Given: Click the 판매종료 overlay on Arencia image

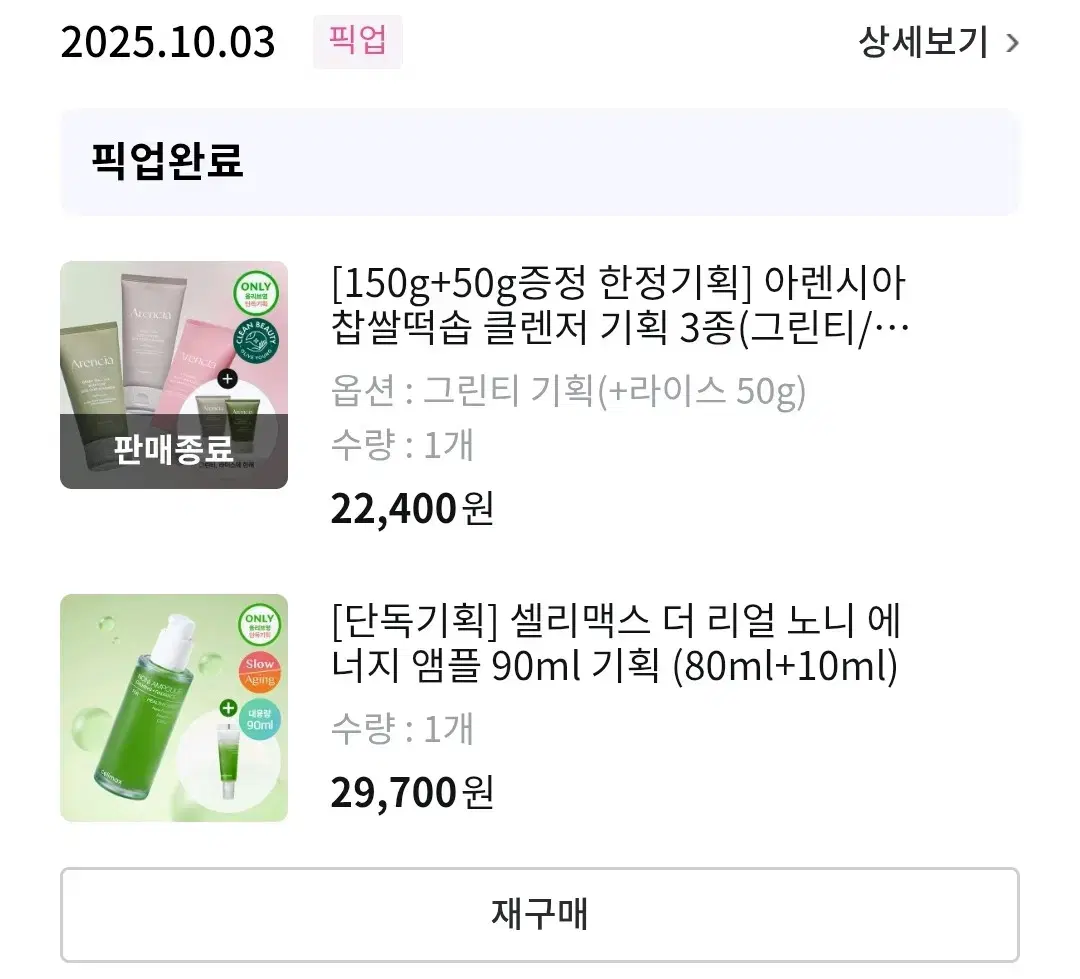Looking at the screenshot, I should coord(173,450).
